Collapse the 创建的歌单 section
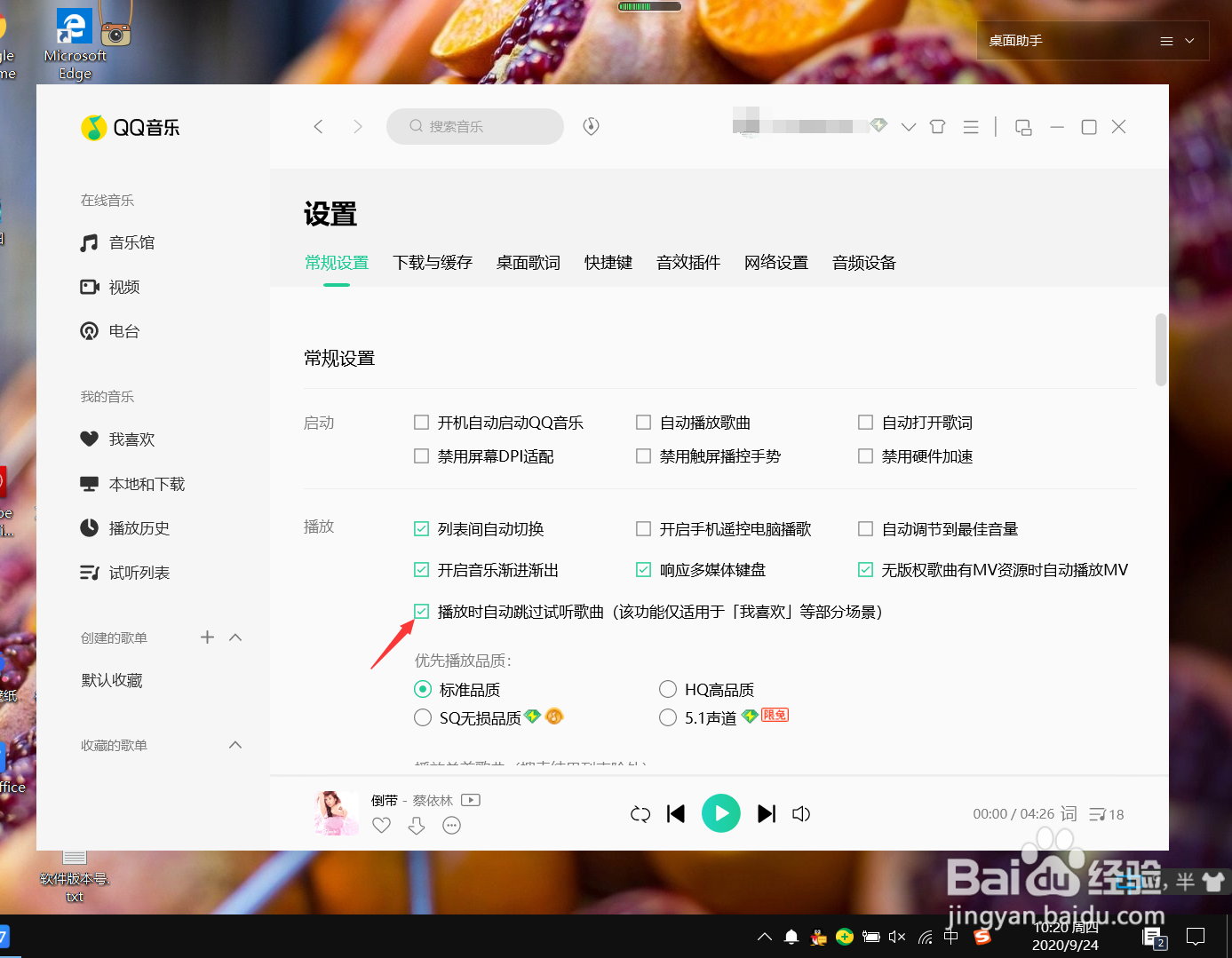Screen dimensions: 1232x958 (x=235, y=637)
